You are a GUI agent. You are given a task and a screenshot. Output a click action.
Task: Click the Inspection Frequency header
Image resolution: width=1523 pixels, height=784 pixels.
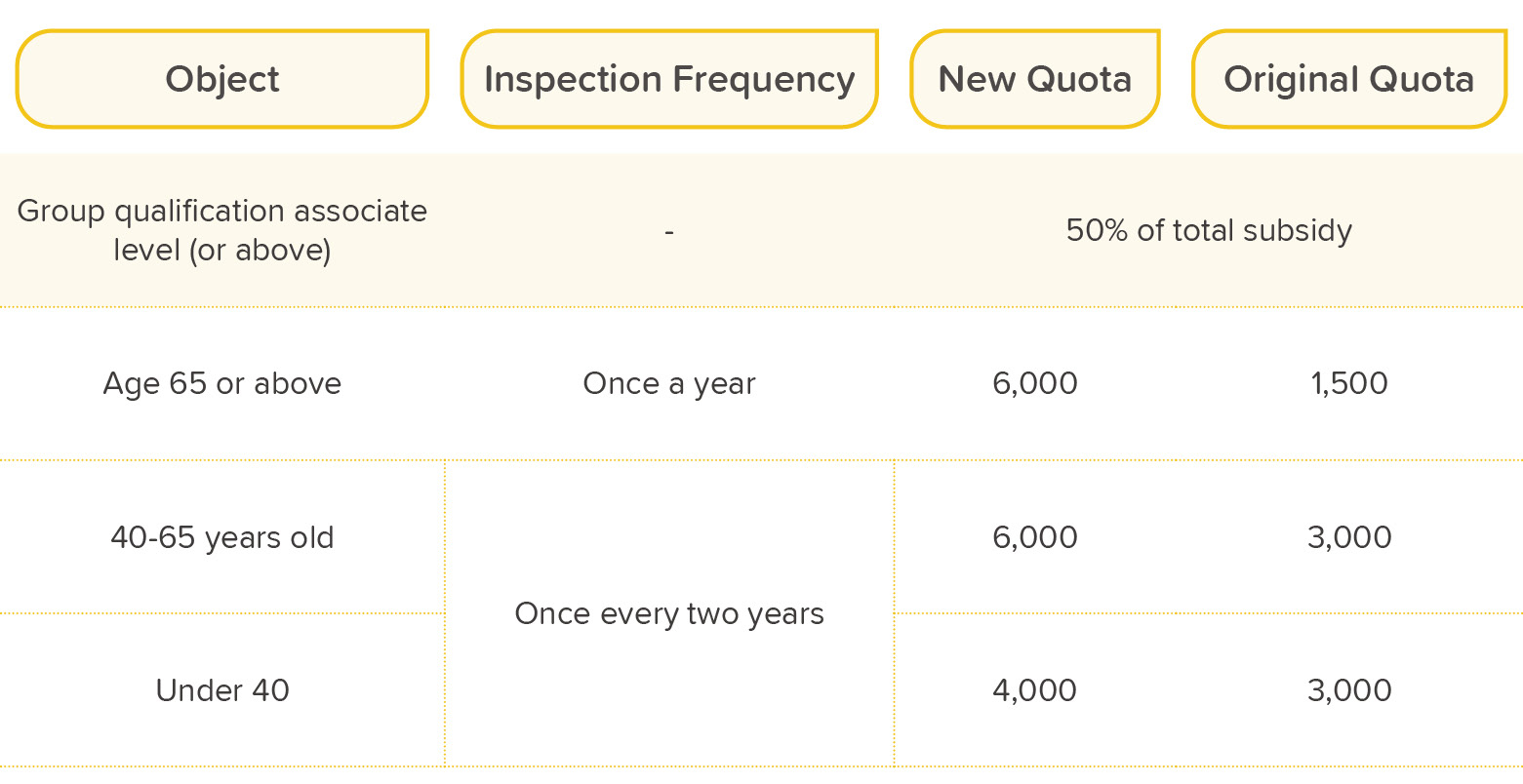click(669, 79)
